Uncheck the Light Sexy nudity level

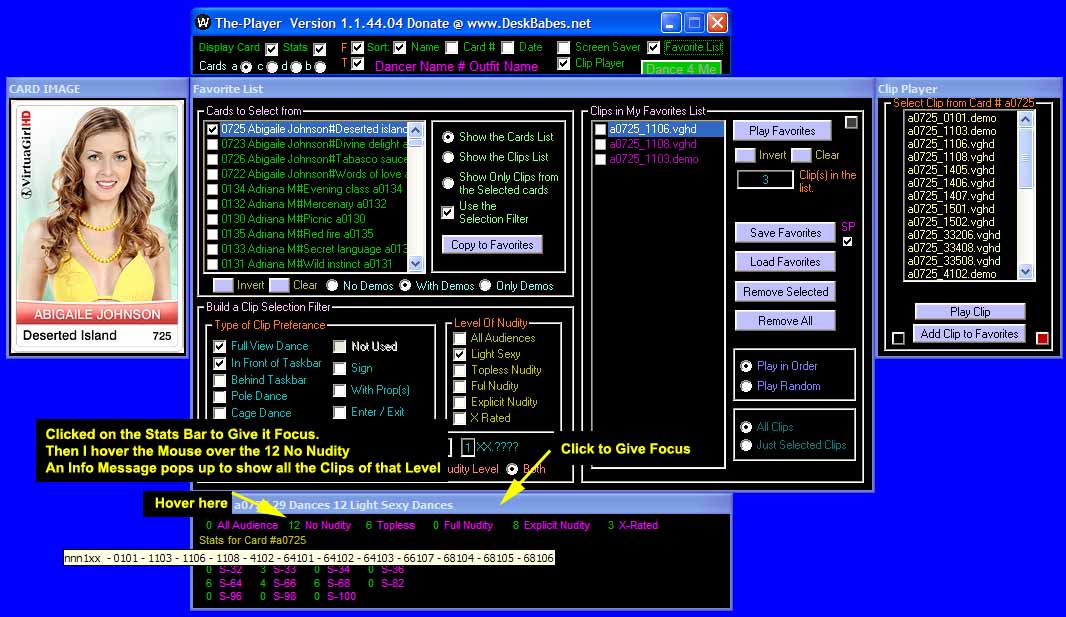(460, 354)
